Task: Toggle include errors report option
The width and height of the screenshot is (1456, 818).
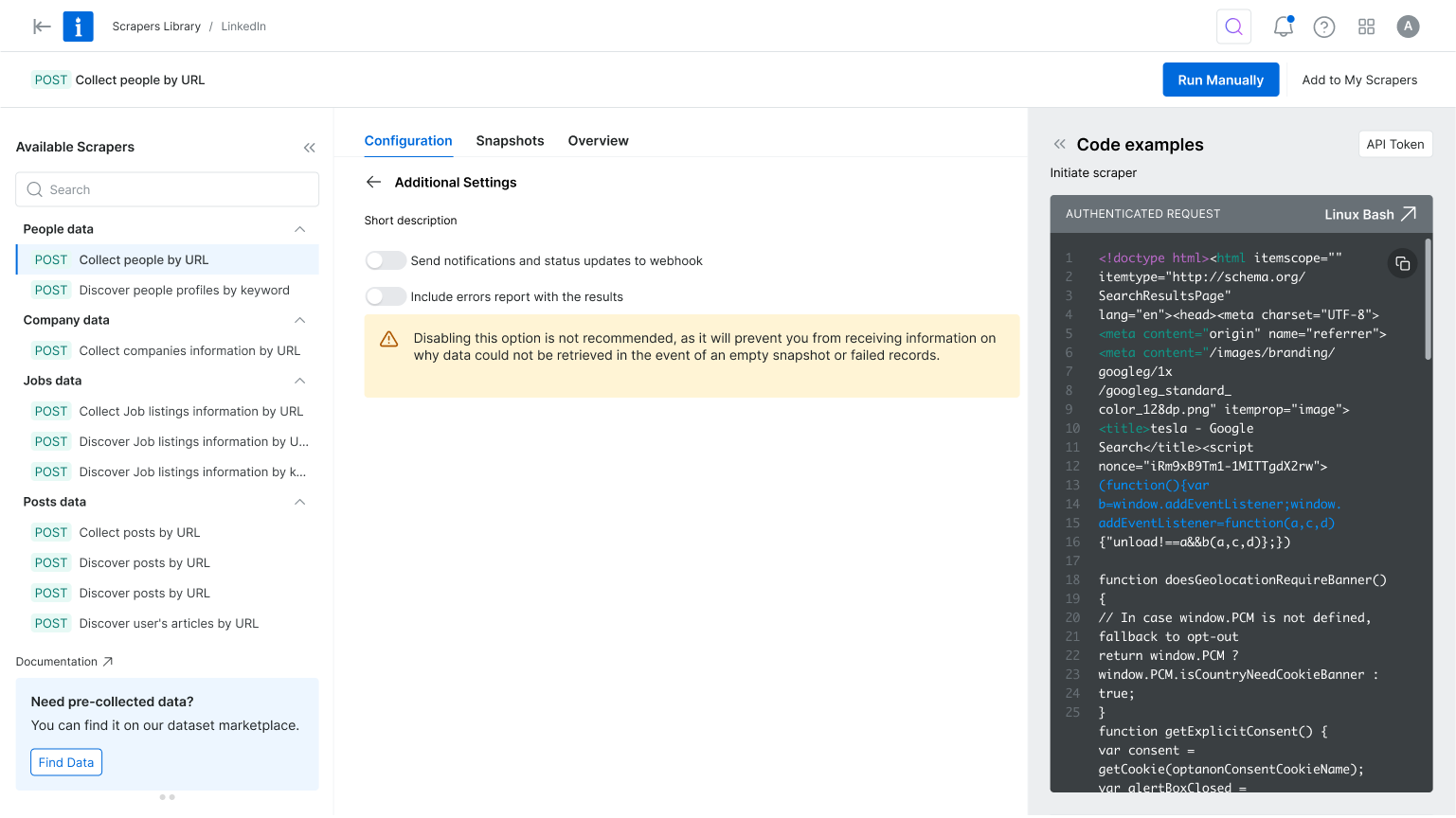Action: 386,296
